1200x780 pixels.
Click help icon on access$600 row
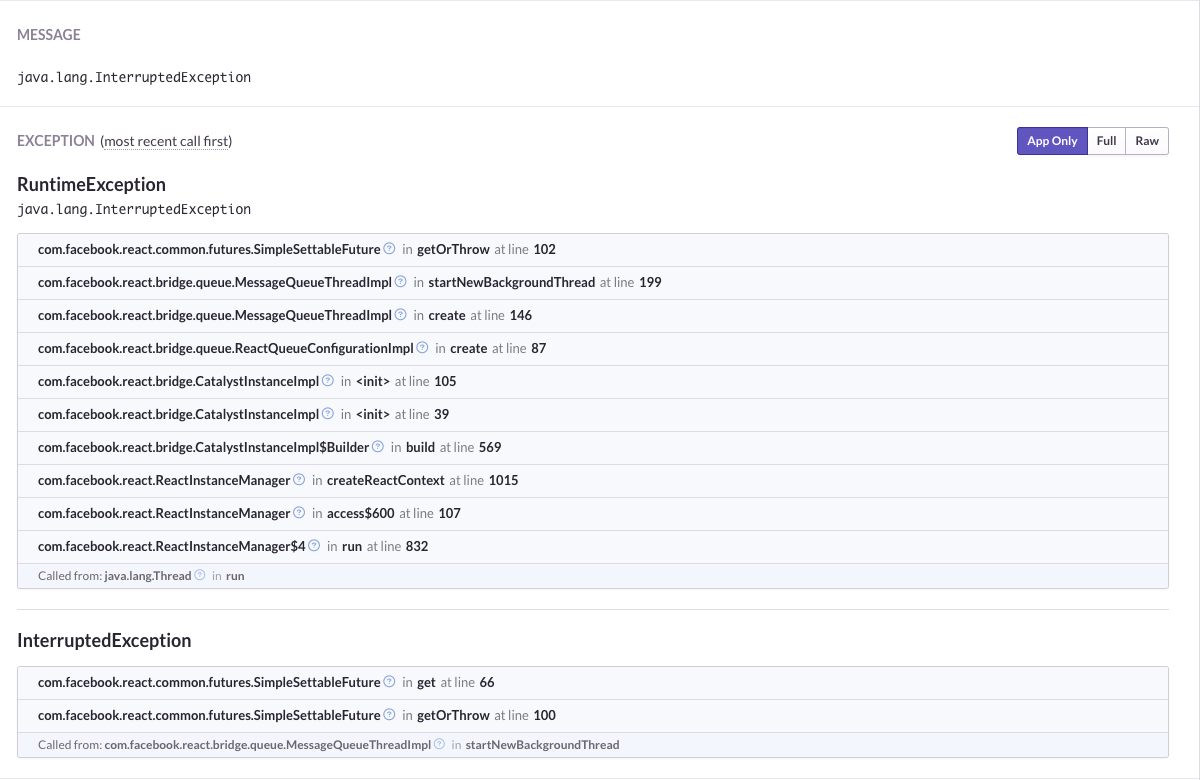click(299, 513)
